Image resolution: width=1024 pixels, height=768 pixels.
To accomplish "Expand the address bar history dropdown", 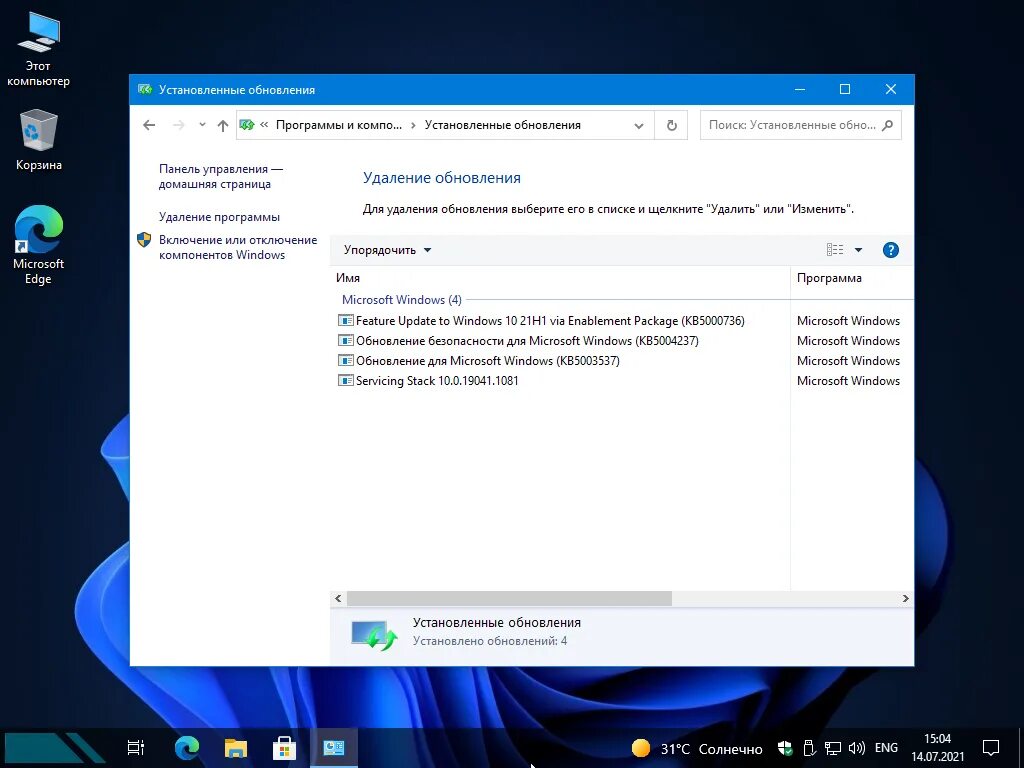I will [639, 125].
